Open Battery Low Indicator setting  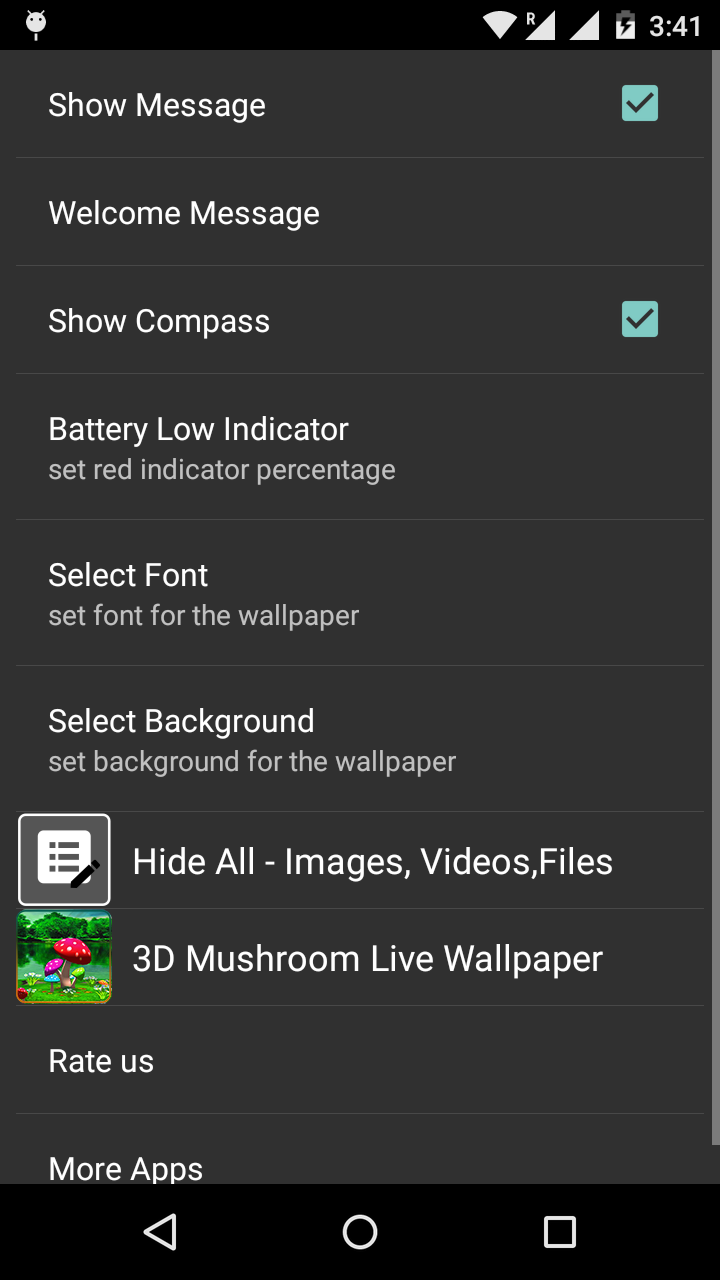pyautogui.click(x=198, y=447)
